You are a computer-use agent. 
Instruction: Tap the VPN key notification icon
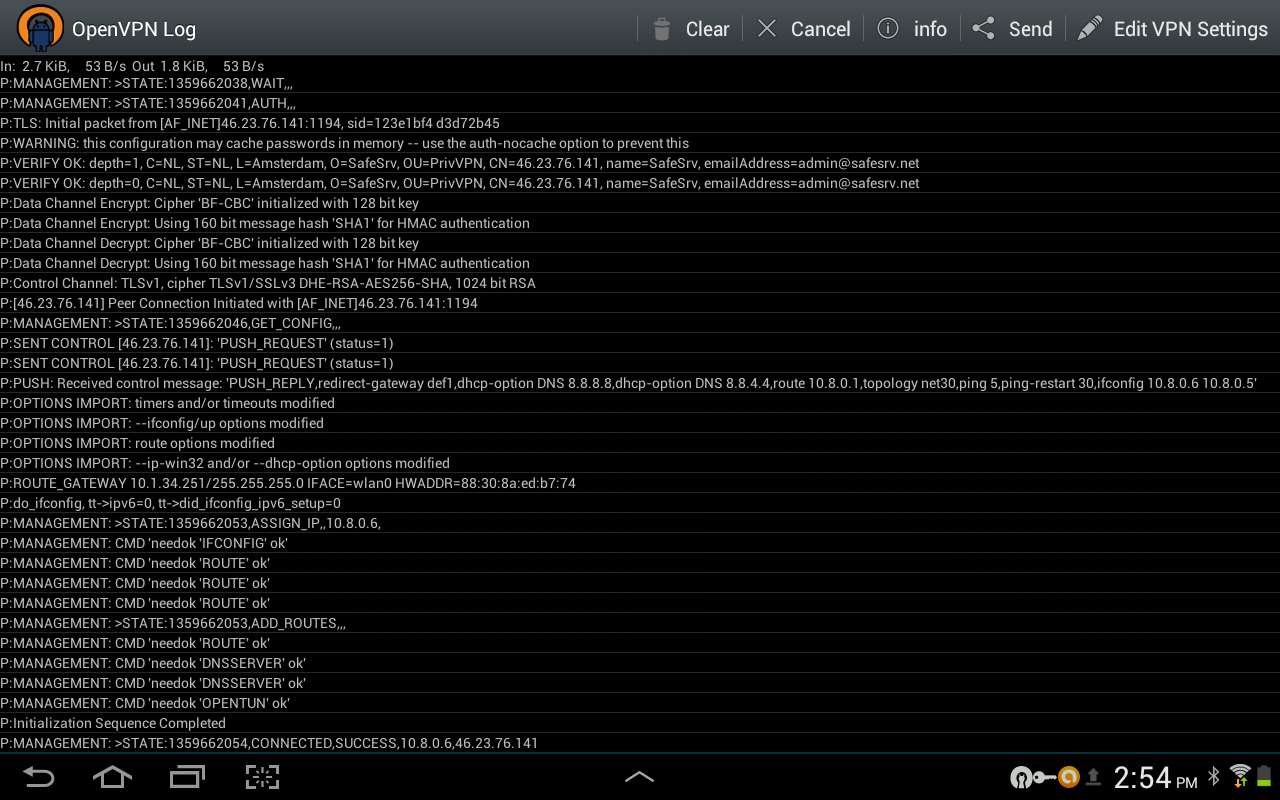1045,777
